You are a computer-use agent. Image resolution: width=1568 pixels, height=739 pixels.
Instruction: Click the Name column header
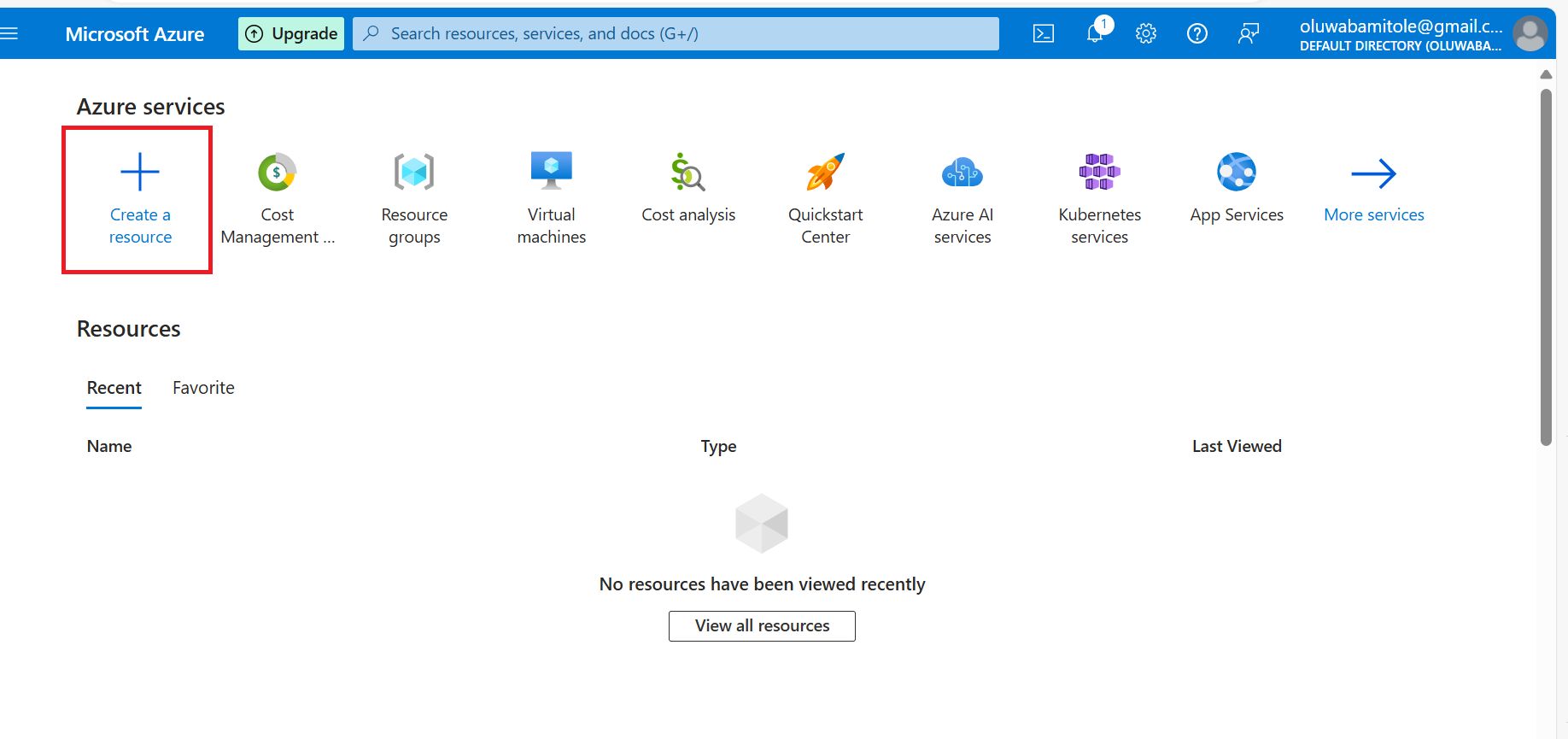click(109, 446)
